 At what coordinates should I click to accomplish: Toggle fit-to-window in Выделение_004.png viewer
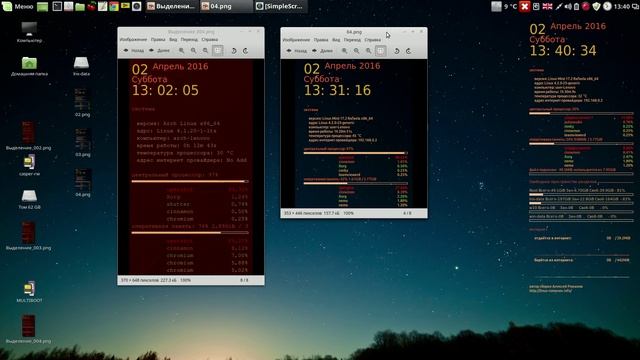[x=218, y=51]
